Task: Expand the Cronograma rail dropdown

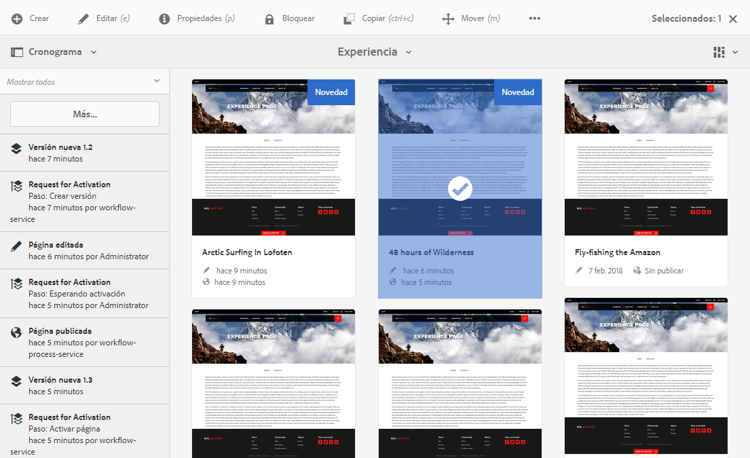Action: click(94, 52)
